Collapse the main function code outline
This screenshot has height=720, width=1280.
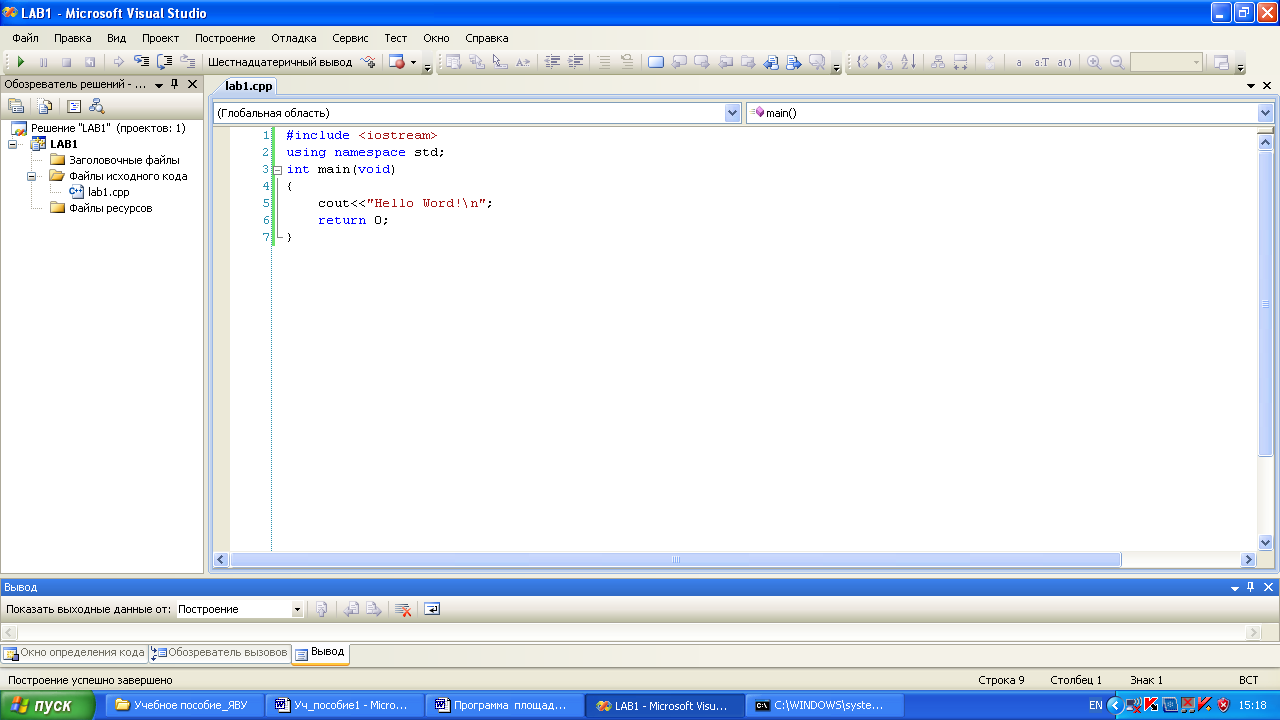tap(278, 169)
